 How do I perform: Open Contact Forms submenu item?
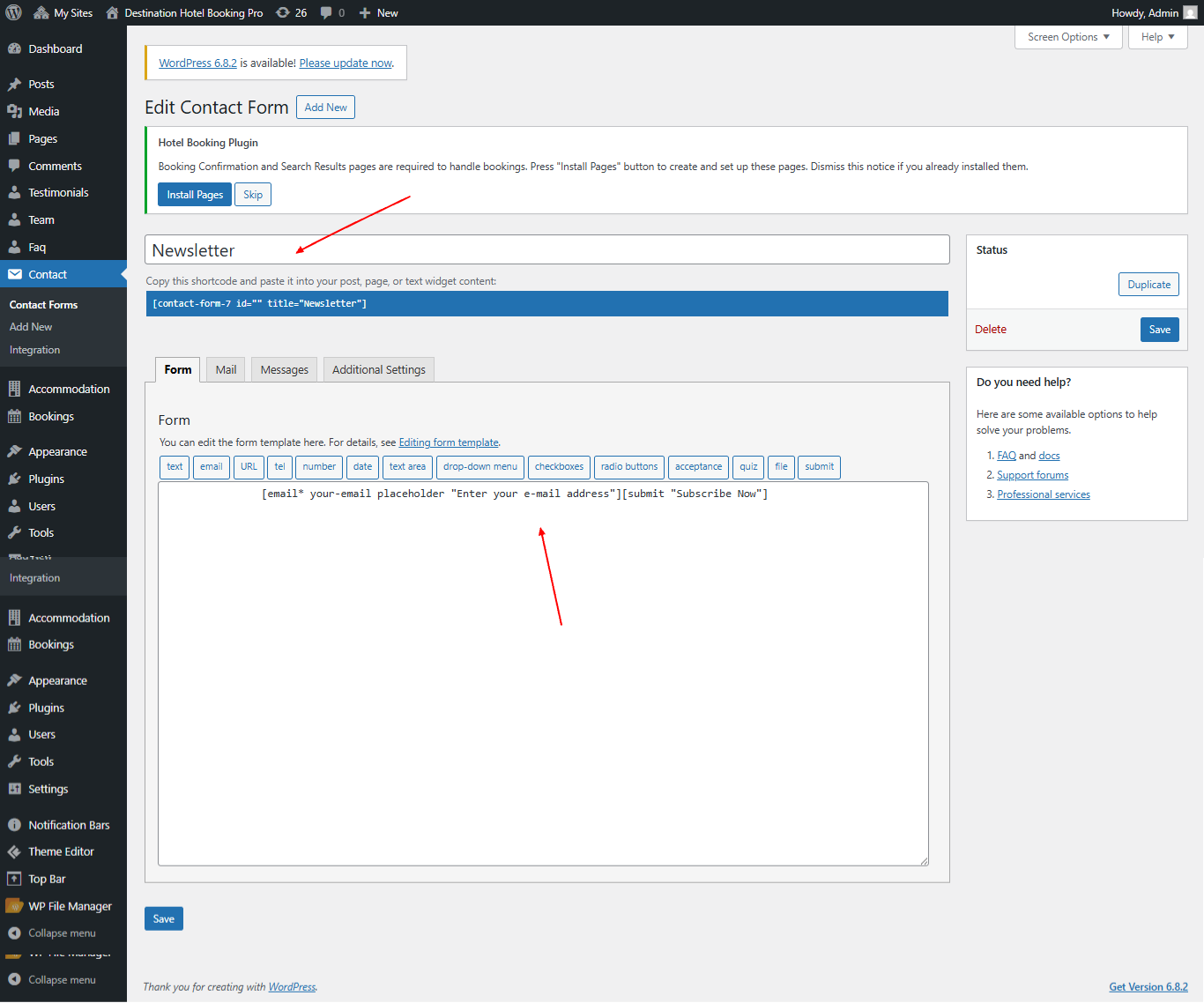pyautogui.click(x=43, y=304)
